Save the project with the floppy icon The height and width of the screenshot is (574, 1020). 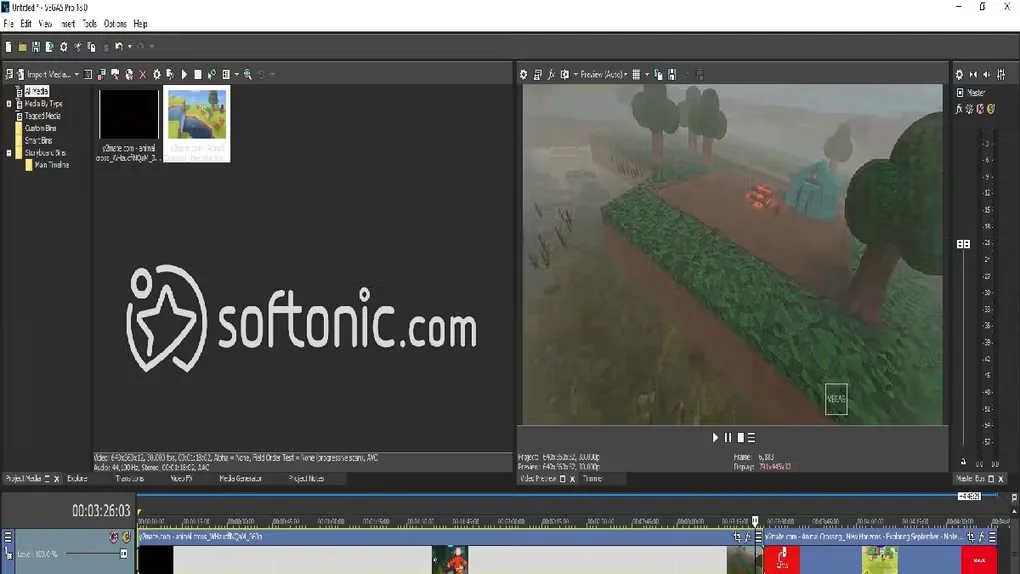pyautogui.click(x=36, y=47)
